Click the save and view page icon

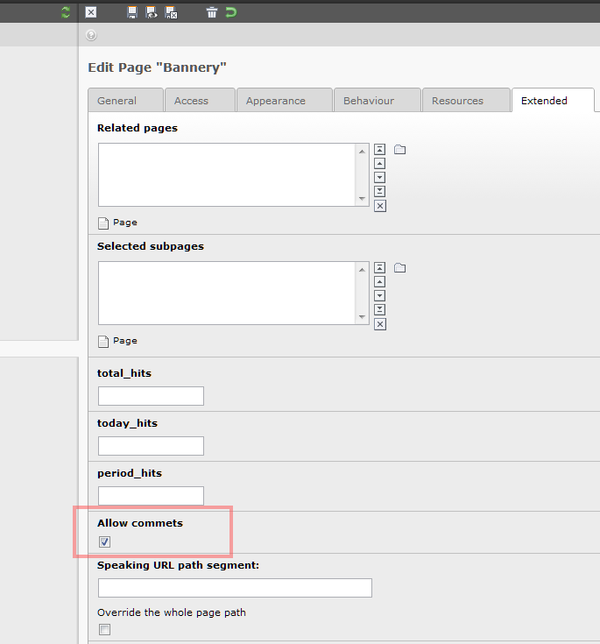pos(151,12)
